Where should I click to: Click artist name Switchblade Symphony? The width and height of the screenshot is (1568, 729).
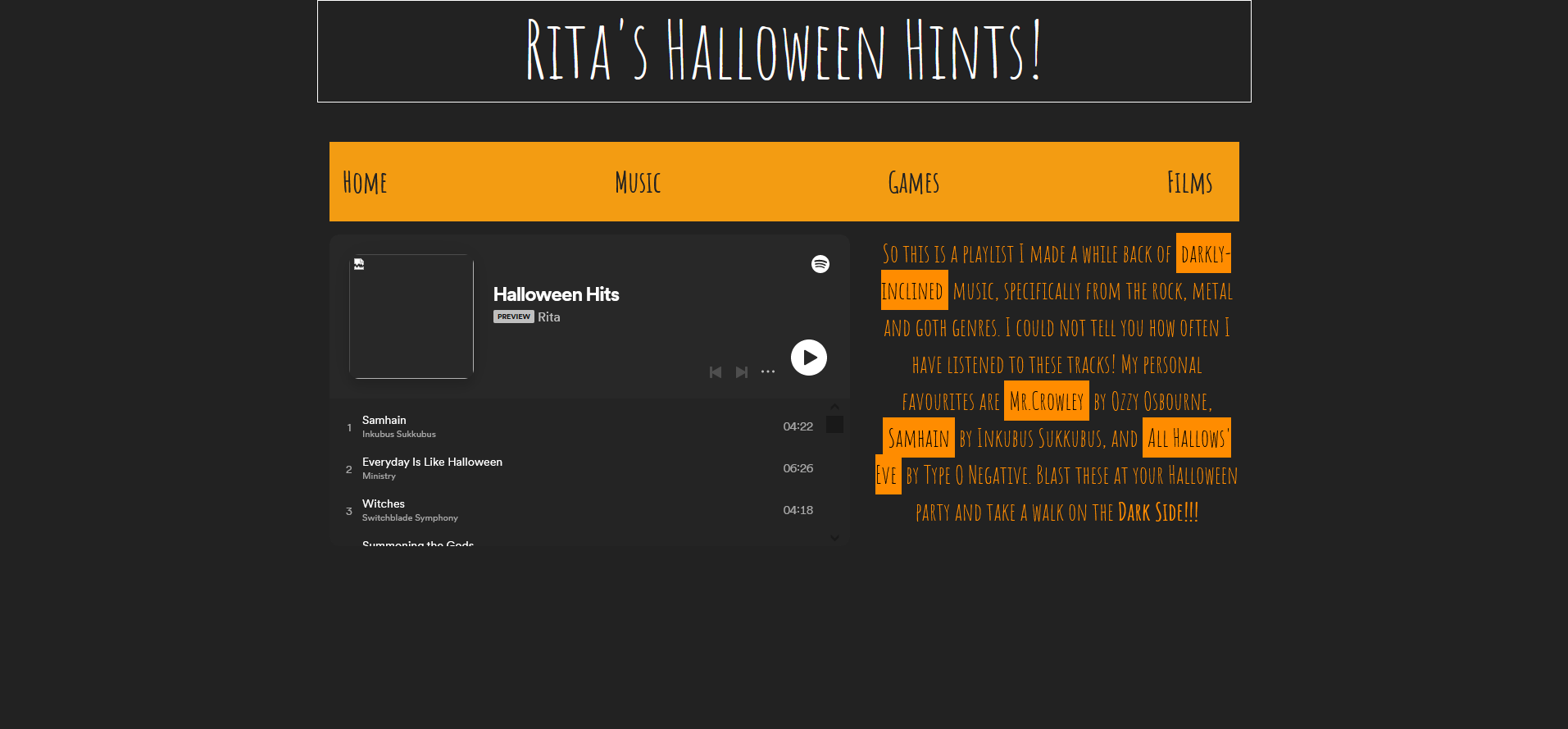click(410, 518)
